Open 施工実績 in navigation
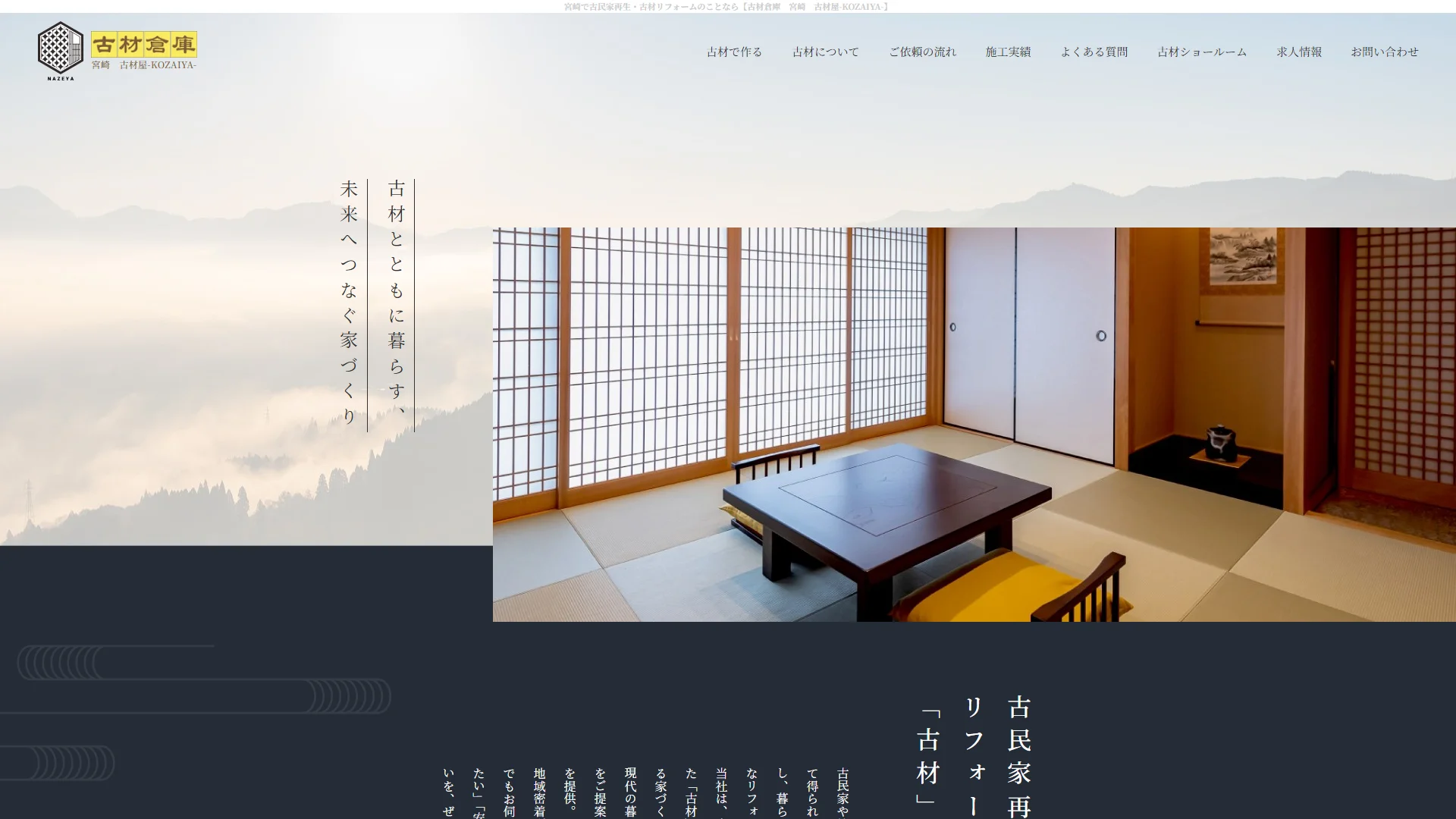Image resolution: width=1456 pixels, height=819 pixels. [1008, 52]
